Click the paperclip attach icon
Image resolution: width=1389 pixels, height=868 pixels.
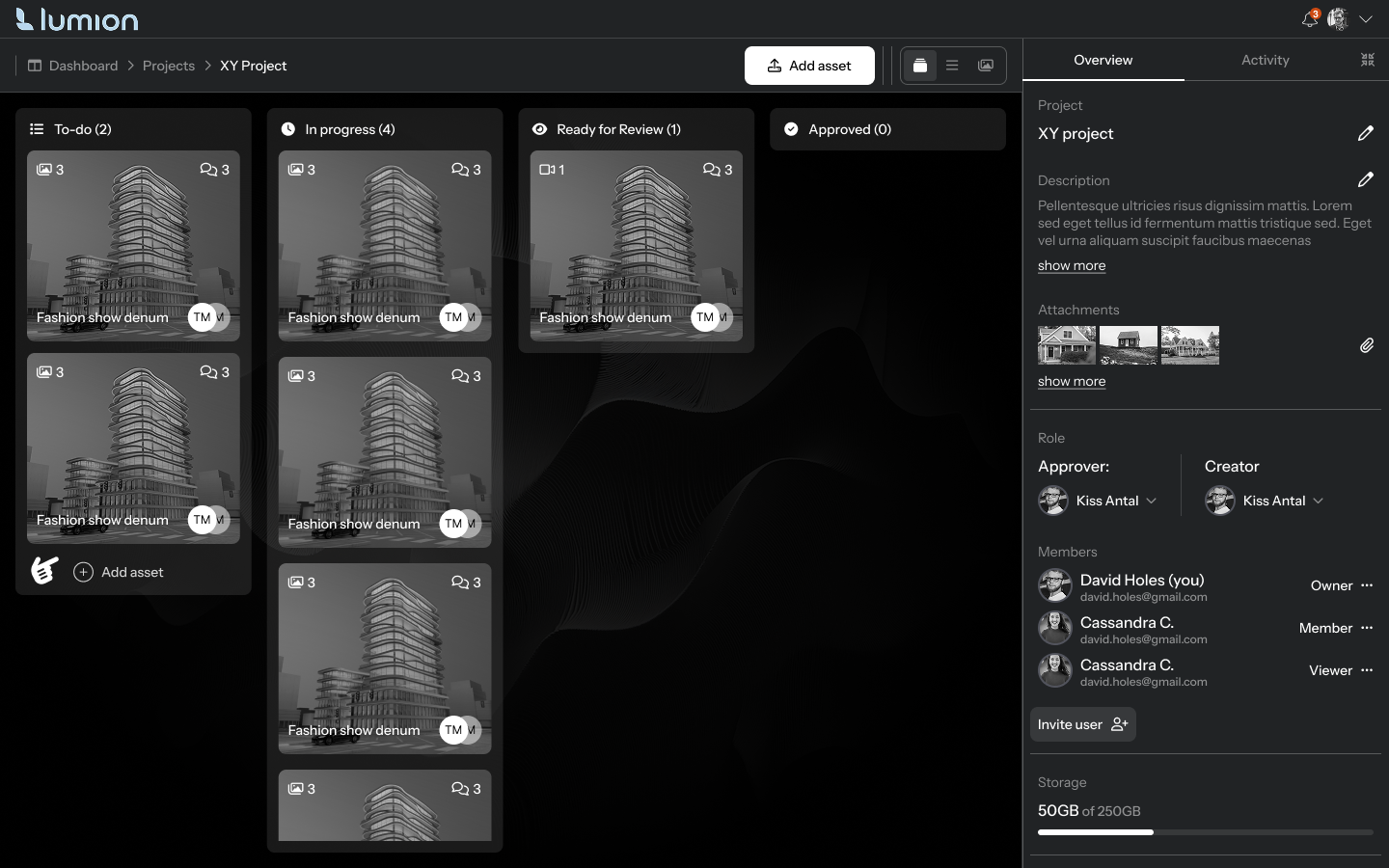(1367, 345)
